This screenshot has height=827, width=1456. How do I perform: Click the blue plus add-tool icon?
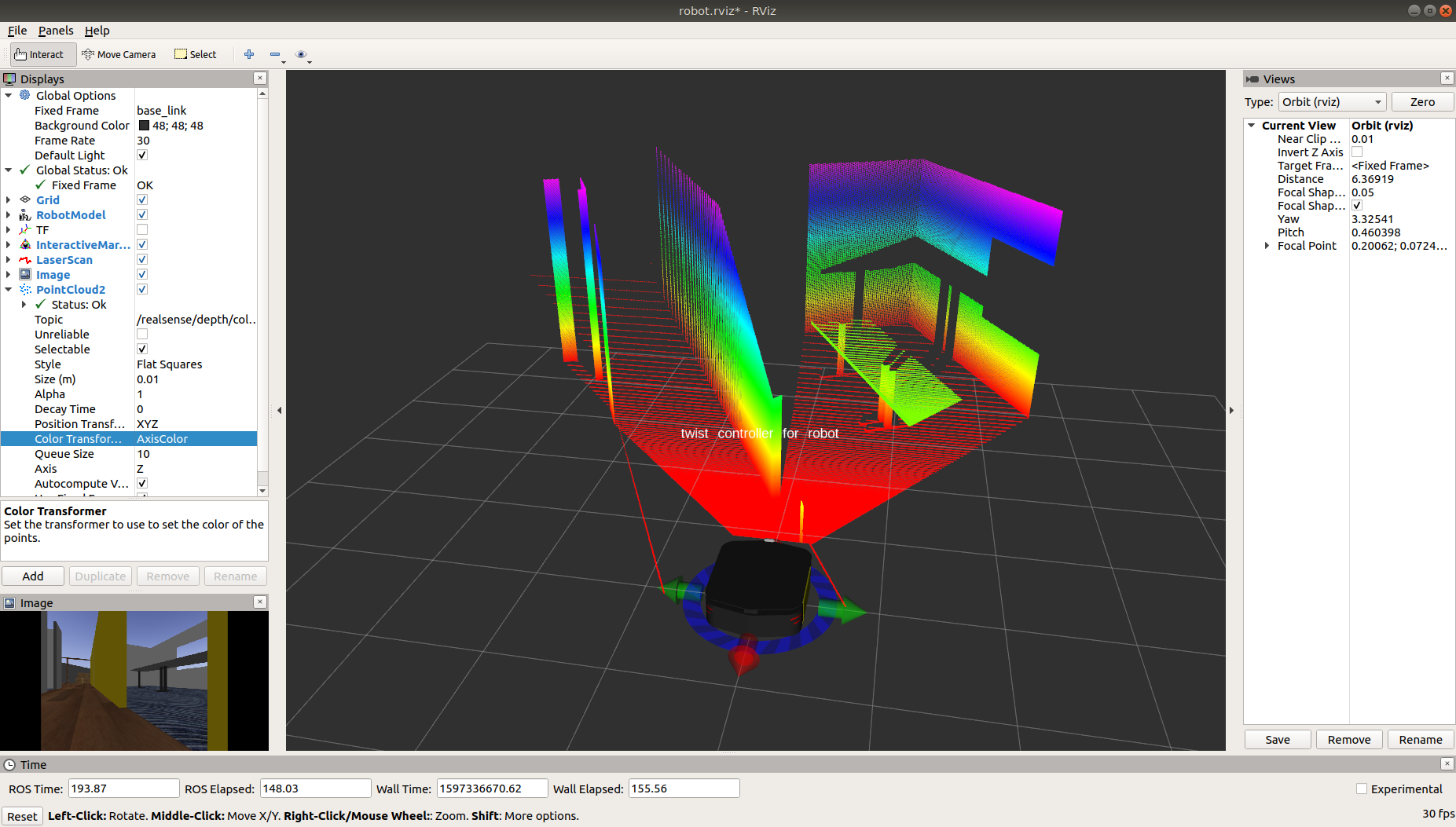point(249,54)
